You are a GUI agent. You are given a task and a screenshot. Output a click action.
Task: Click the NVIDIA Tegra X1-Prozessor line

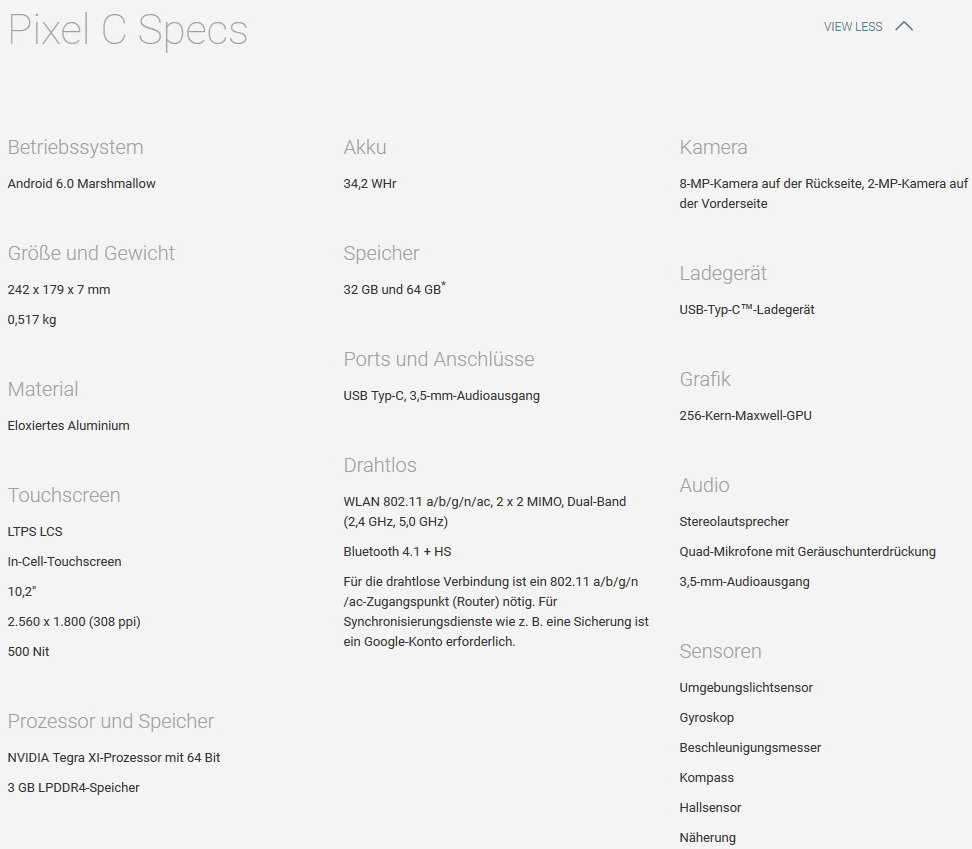pyautogui.click(x=113, y=758)
